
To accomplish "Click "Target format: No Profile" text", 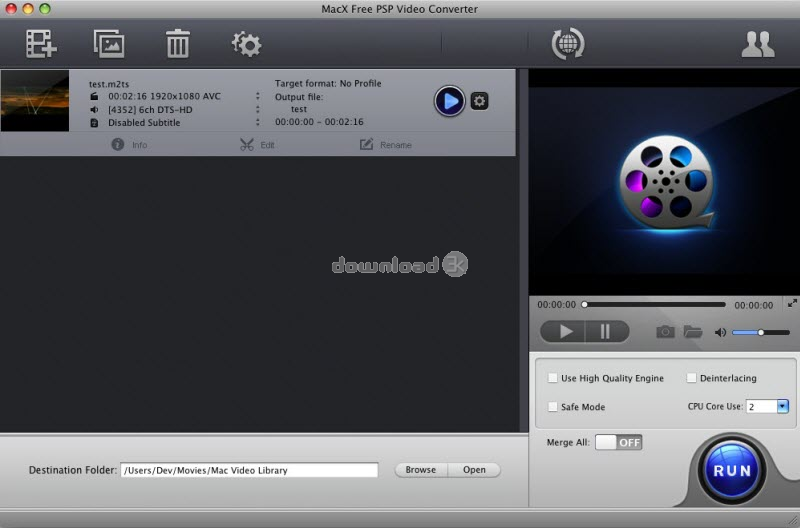I will click(x=328, y=83).
